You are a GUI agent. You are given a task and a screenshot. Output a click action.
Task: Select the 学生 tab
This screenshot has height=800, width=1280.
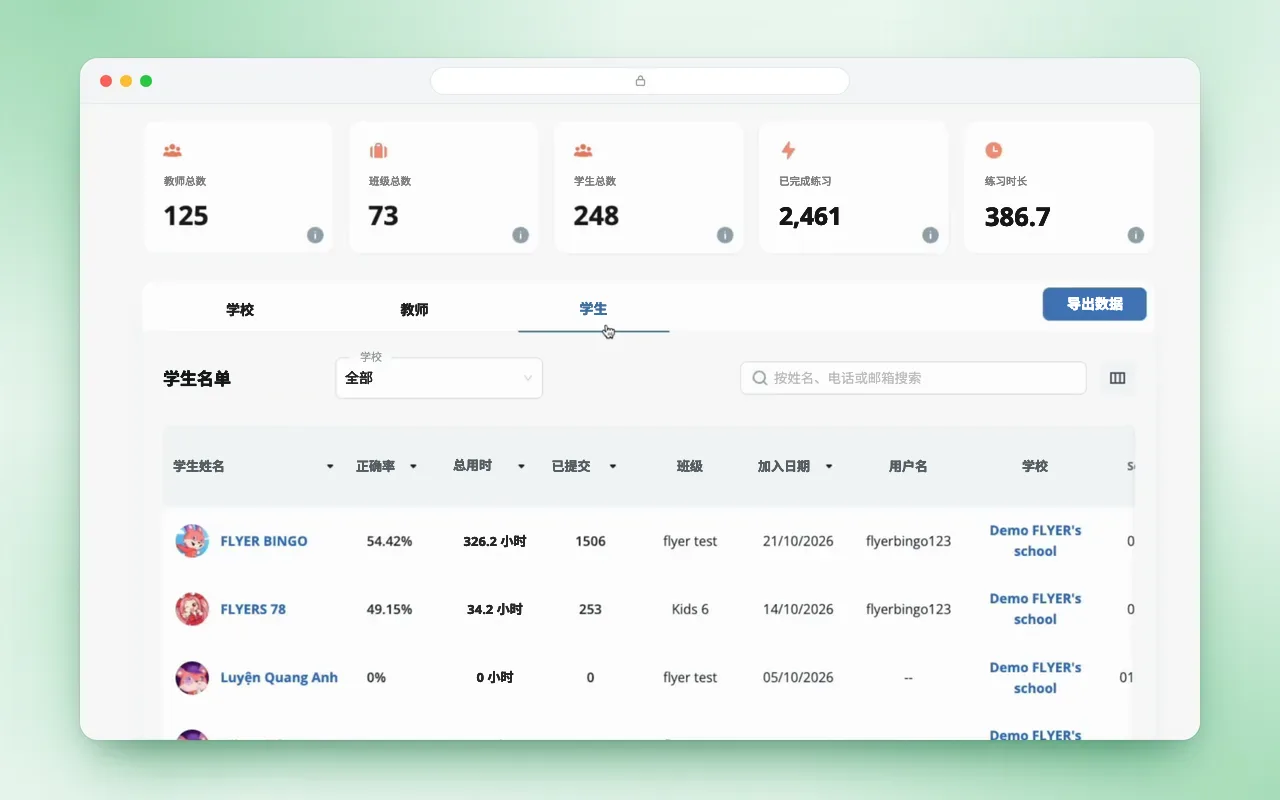(593, 309)
